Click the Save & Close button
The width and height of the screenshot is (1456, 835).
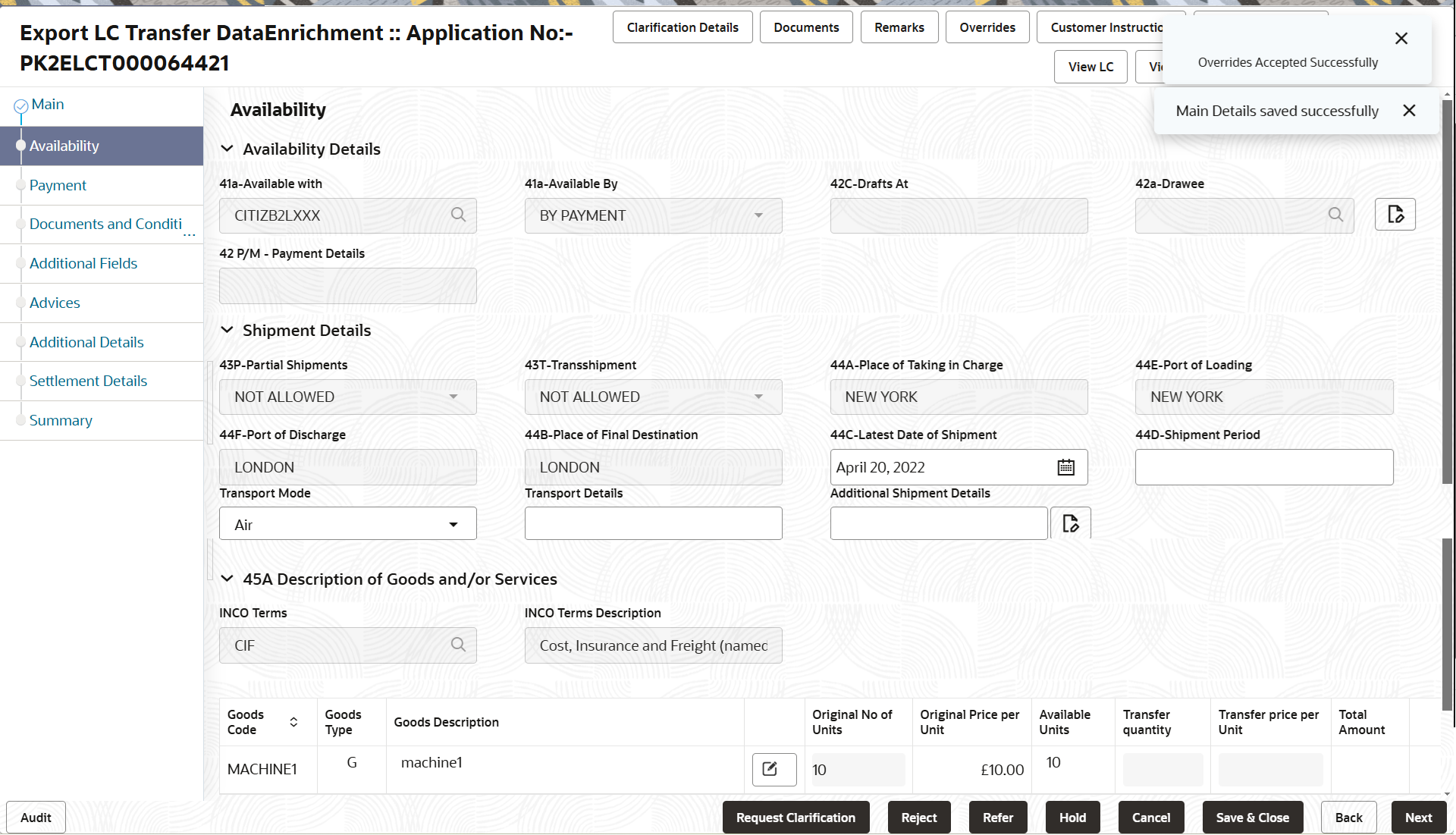1252,818
